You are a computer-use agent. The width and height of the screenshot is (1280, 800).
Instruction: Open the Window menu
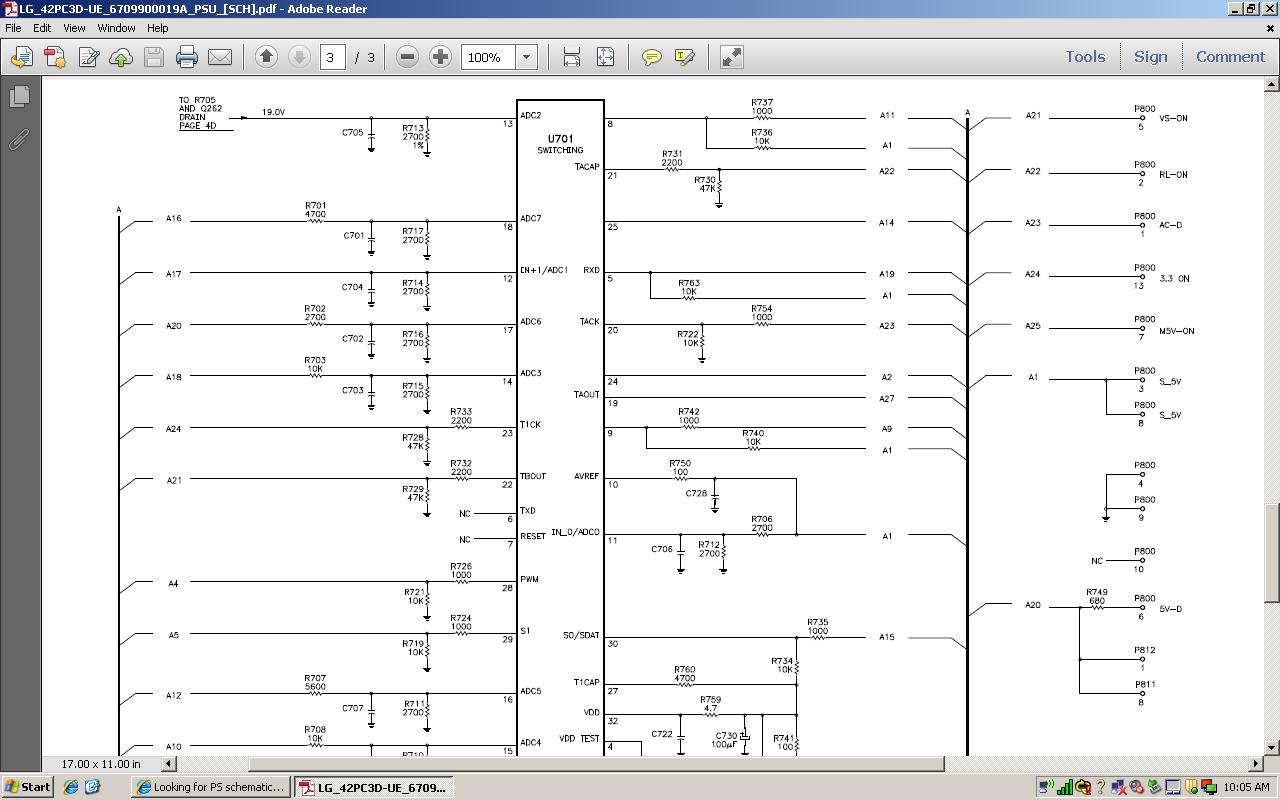[116, 28]
